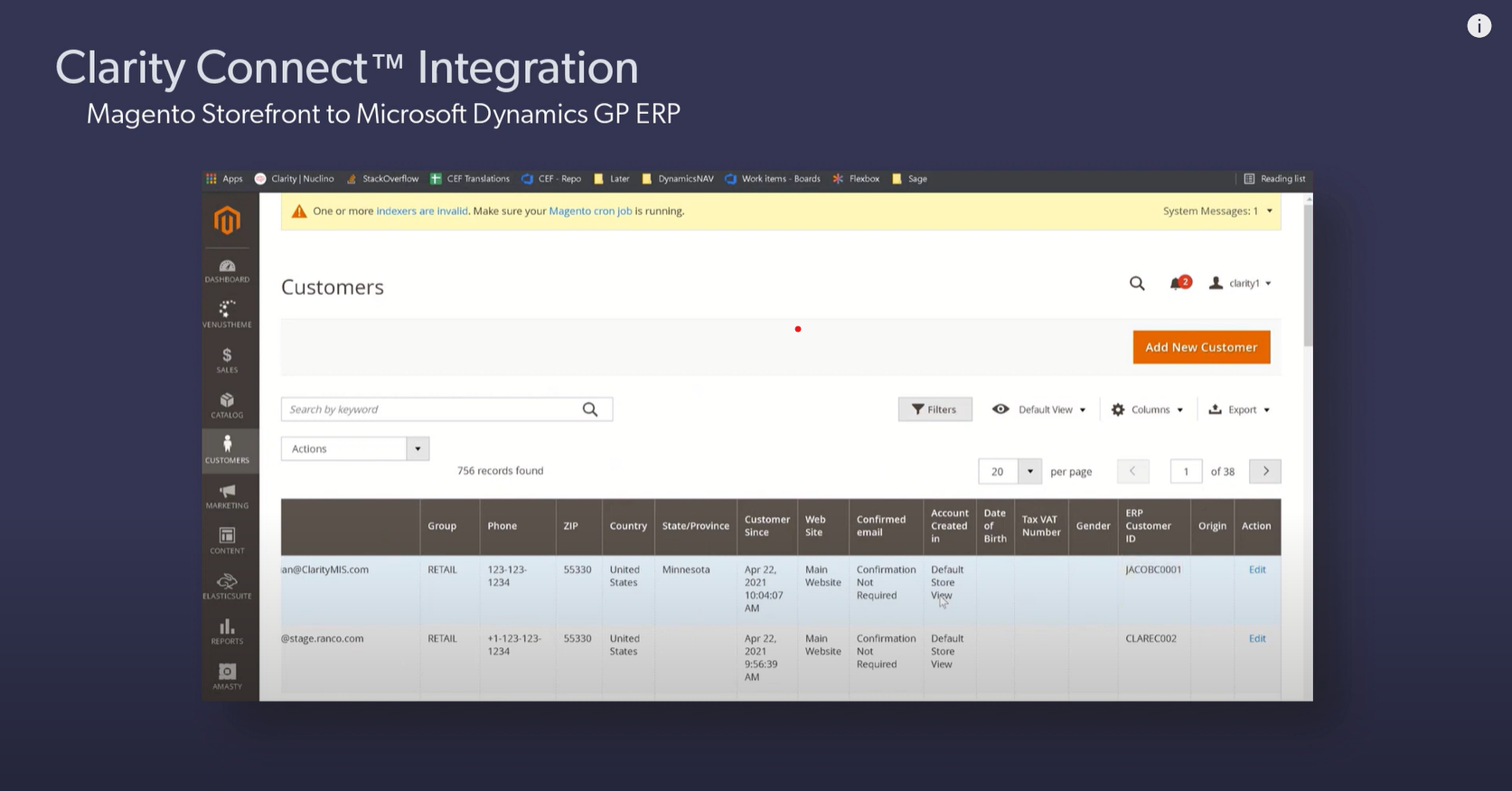This screenshot has height=791, width=1512.
Task: Click the video info icon
Action: (x=1479, y=26)
